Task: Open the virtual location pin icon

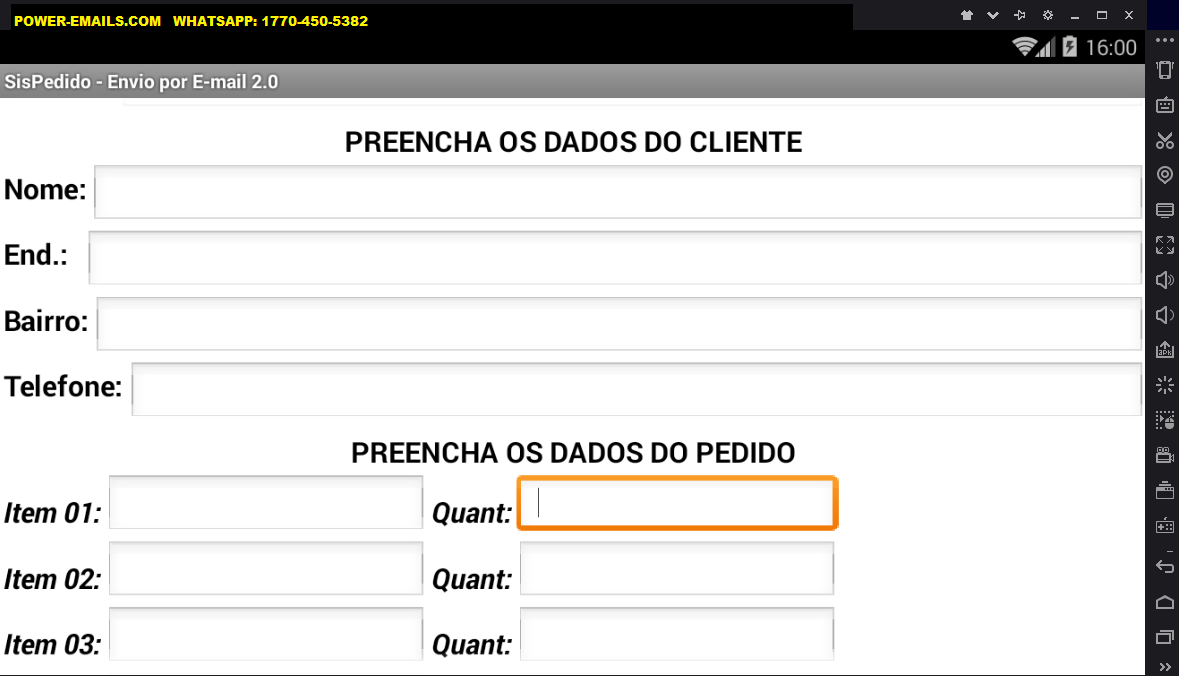Action: pos(1165,175)
